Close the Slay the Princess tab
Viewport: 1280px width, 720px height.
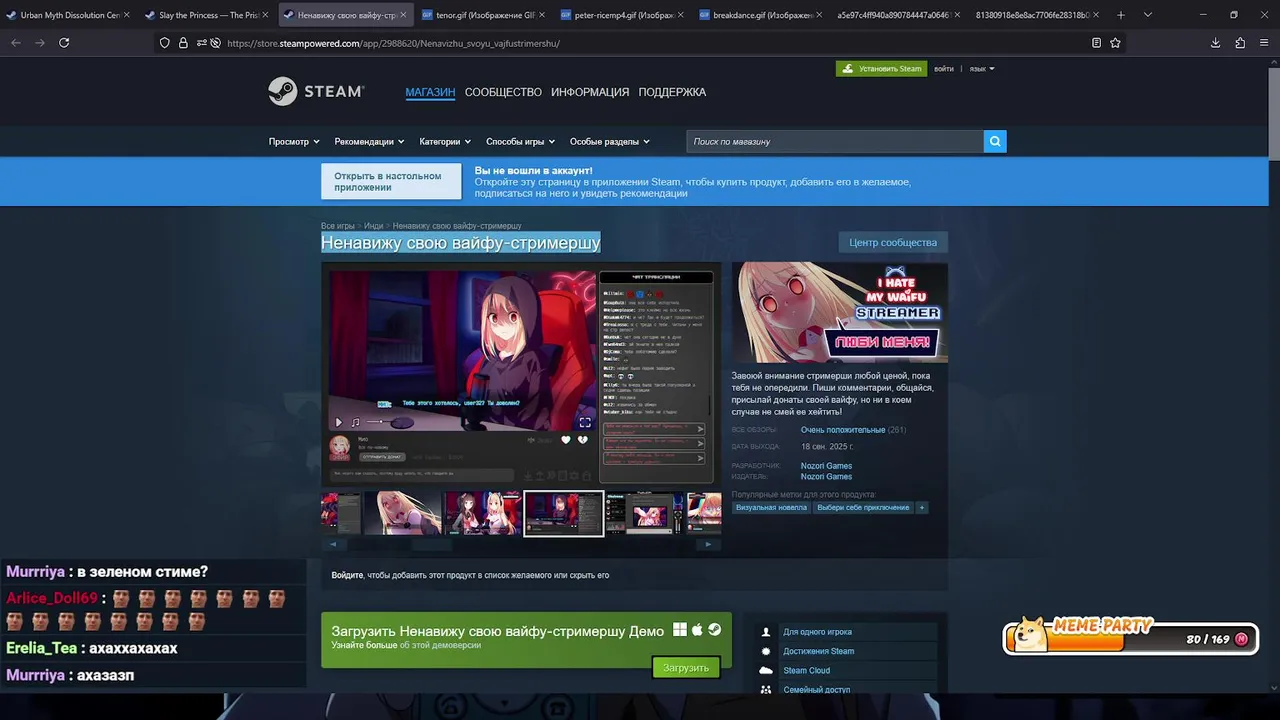pyautogui.click(x=265, y=15)
